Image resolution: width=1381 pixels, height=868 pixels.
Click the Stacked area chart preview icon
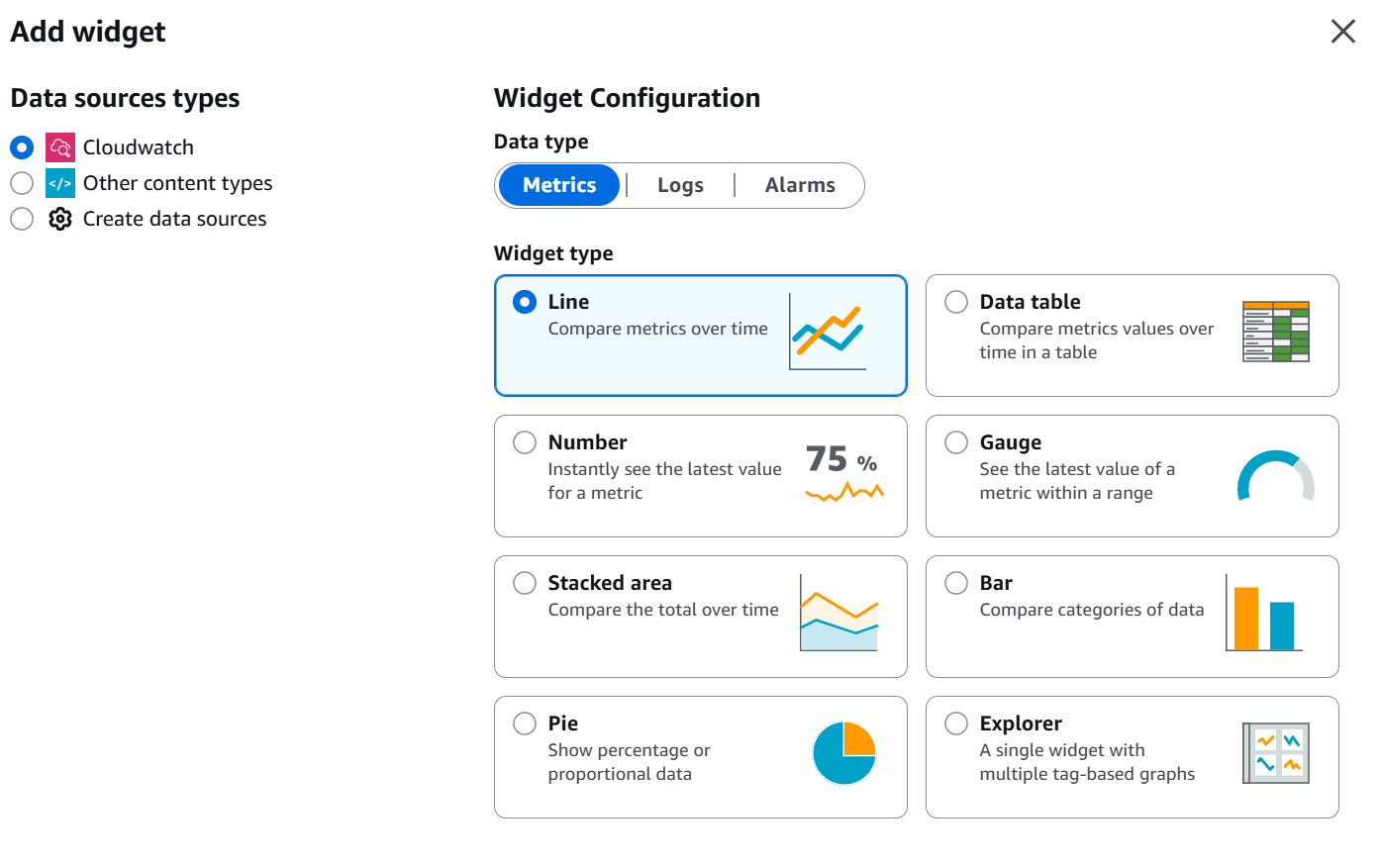coord(840,616)
